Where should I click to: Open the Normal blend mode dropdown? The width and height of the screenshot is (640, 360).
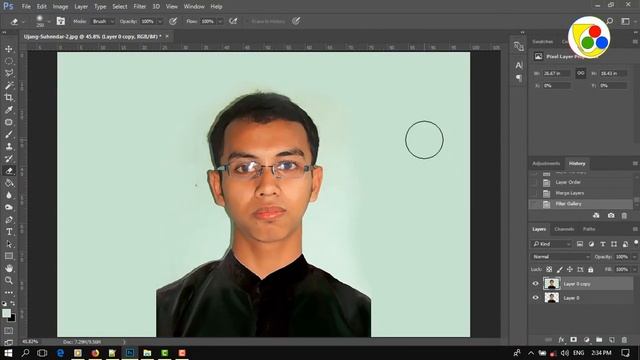561,257
